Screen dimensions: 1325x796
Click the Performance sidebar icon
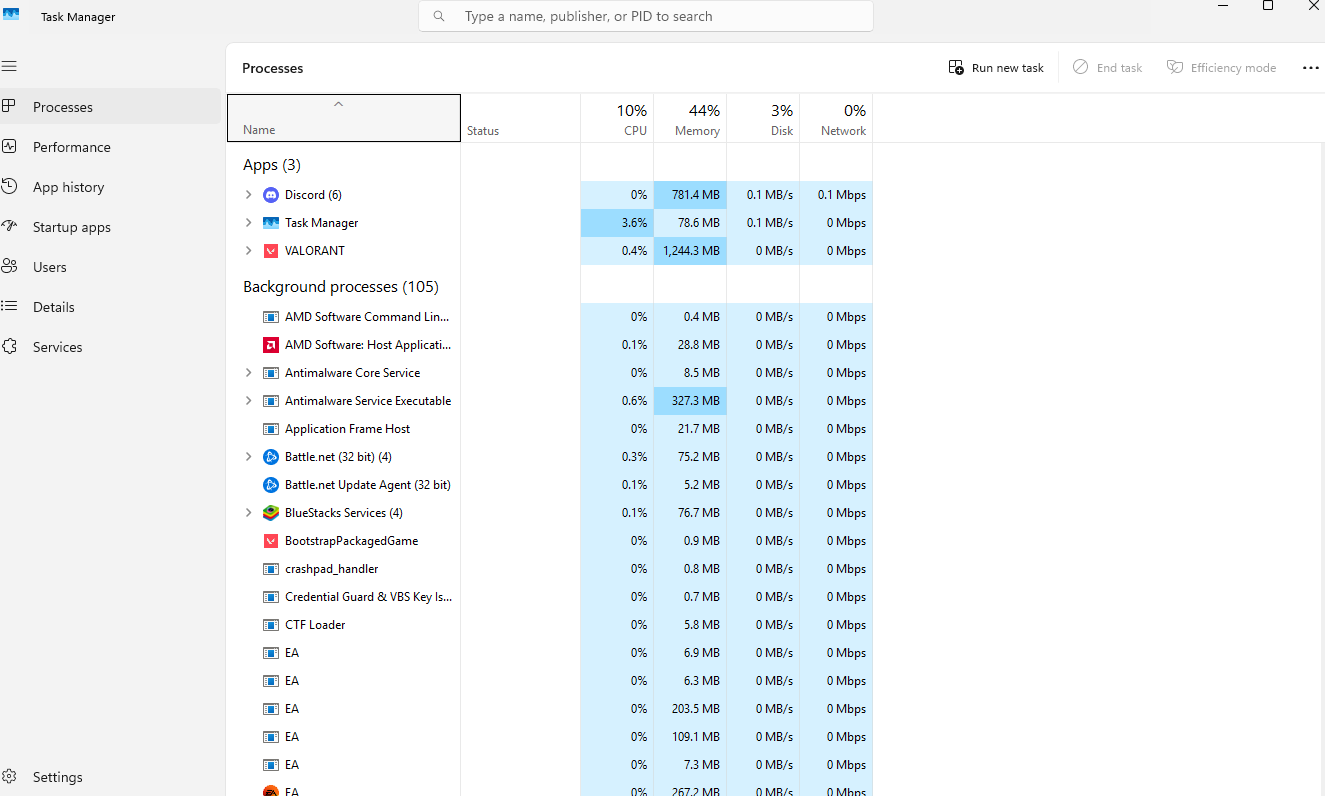click(9, 146)
